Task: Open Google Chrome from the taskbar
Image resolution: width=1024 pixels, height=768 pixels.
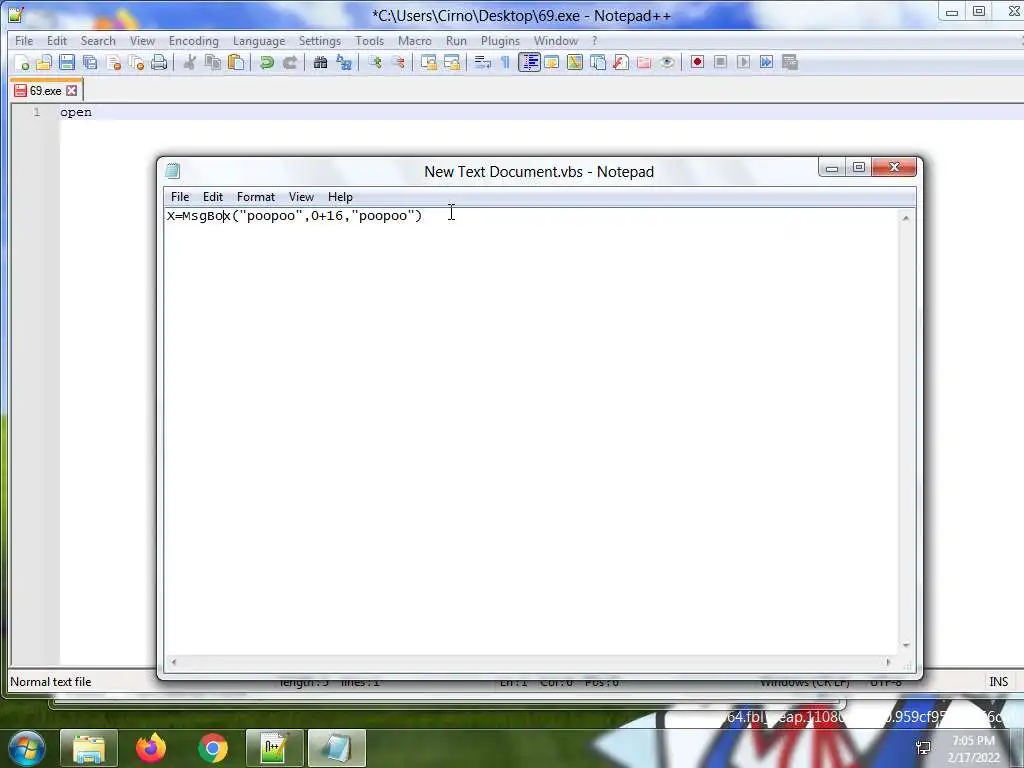Action: pyautogui.click(x=212, y=748)
